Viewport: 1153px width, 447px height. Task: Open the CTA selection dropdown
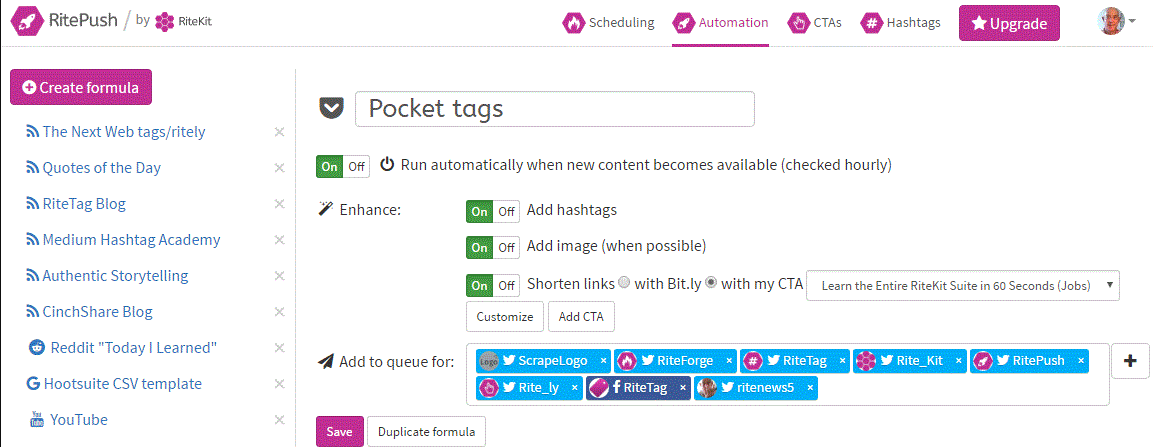click(x=963, y=285)
